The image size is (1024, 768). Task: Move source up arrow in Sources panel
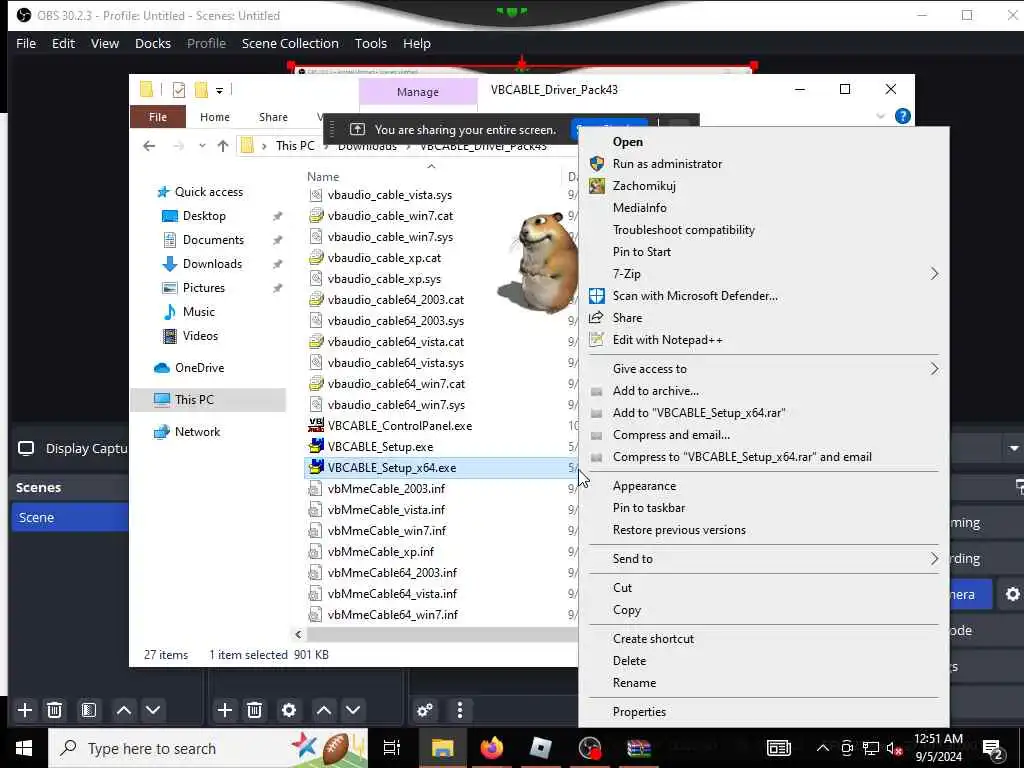[323, 710]
